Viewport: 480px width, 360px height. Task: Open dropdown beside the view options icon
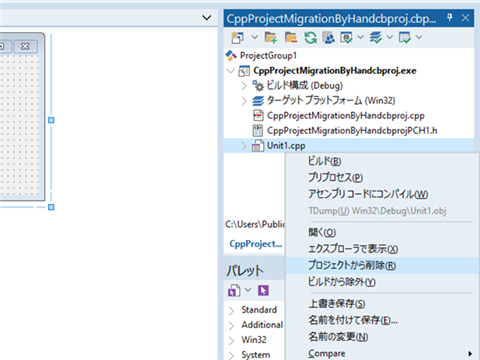[x=360, y=37]
